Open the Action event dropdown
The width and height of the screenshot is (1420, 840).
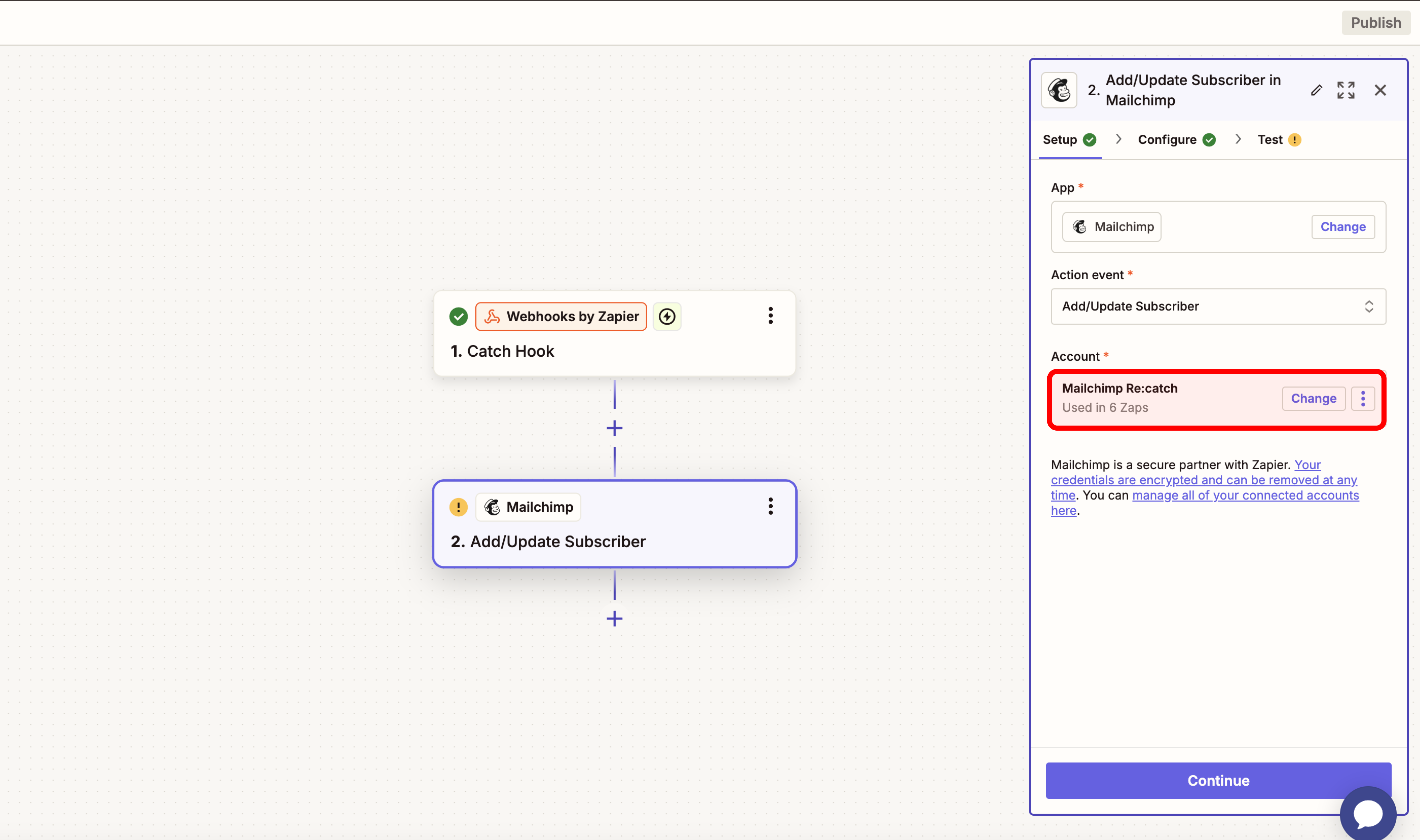point(1218,306)
